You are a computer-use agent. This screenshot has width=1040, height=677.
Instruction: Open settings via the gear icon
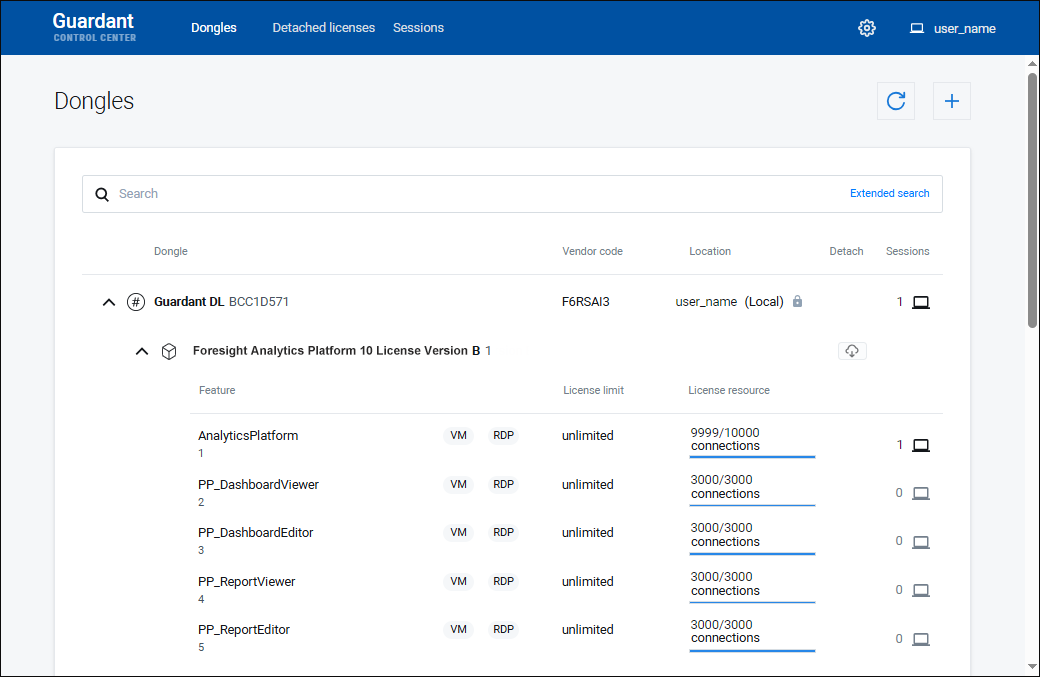[x=867, y=28]
